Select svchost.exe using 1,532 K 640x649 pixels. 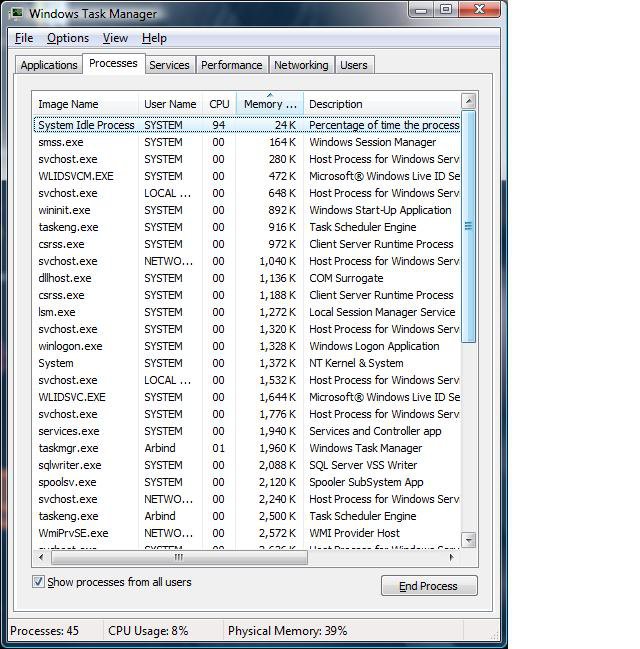pos(247,380)
